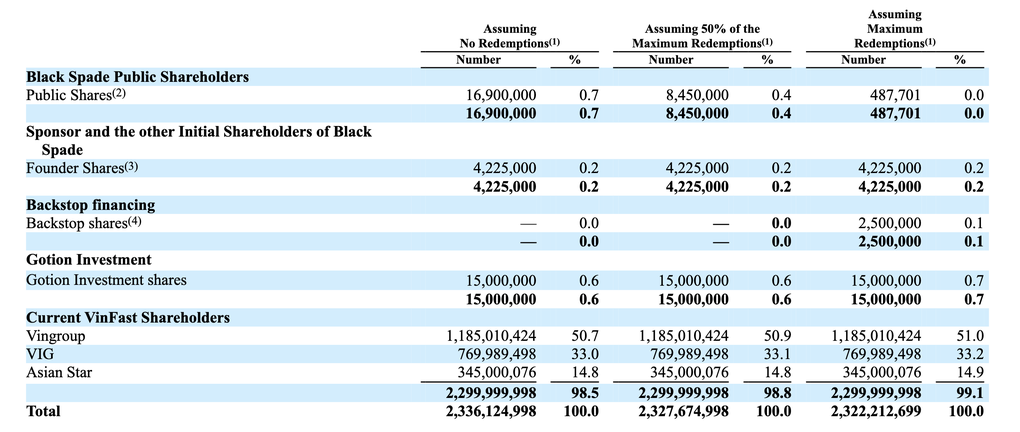
Task: Select the 'Black Spade Public Shareholders' section heading
Action: [137, 77]
